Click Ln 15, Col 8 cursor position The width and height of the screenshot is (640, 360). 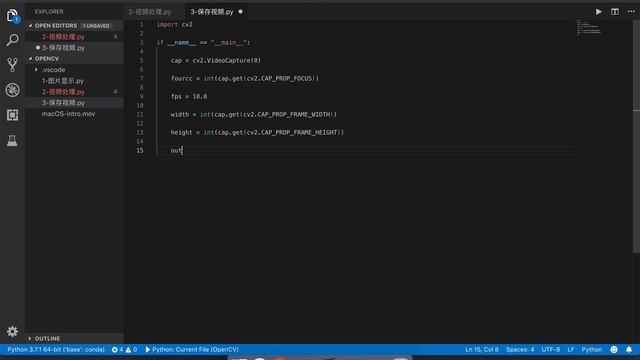point(482,349)
